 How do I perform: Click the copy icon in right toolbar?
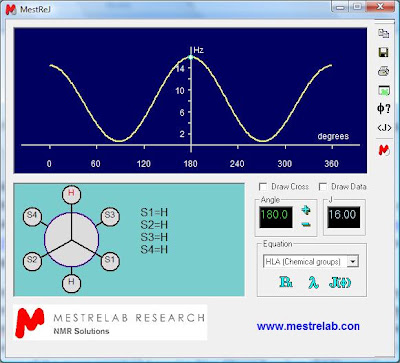point(384,34)
